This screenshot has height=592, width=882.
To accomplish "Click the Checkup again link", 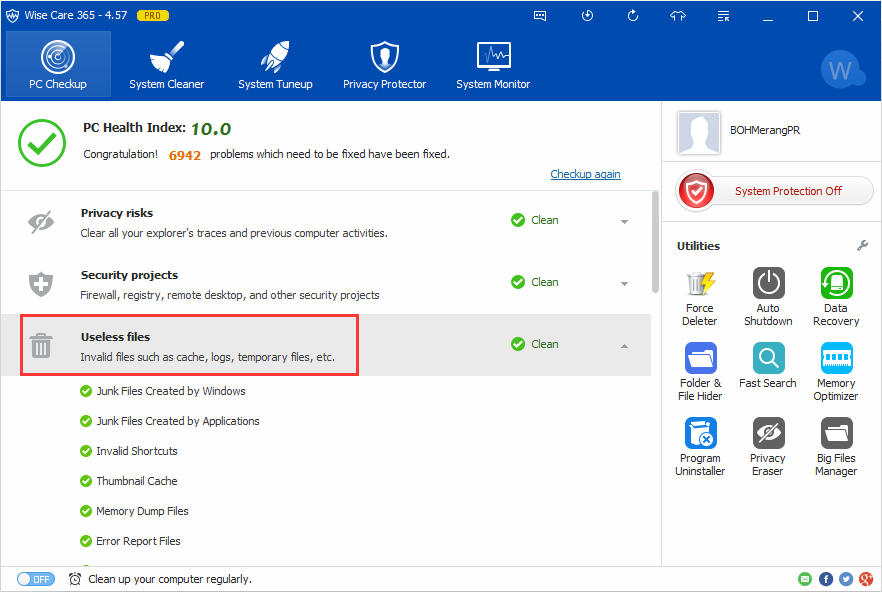I will (x=585, y=174).
